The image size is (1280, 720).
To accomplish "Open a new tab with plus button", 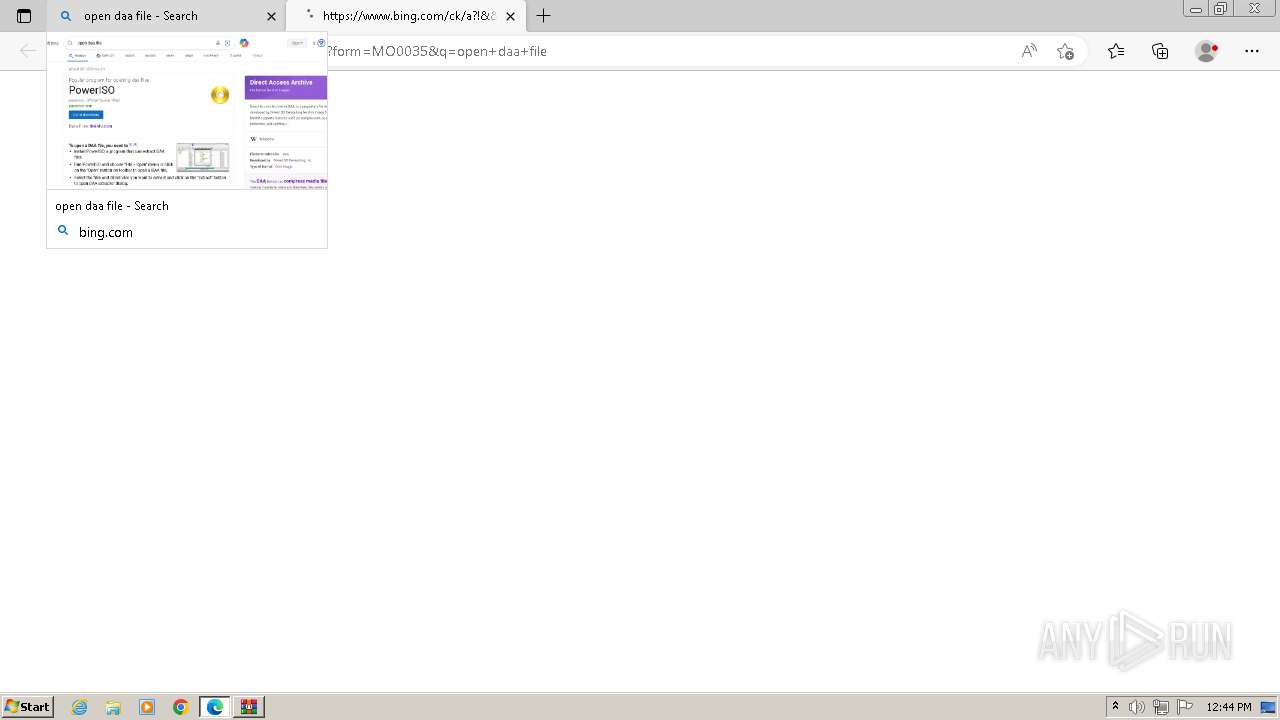I will [544, 16].
